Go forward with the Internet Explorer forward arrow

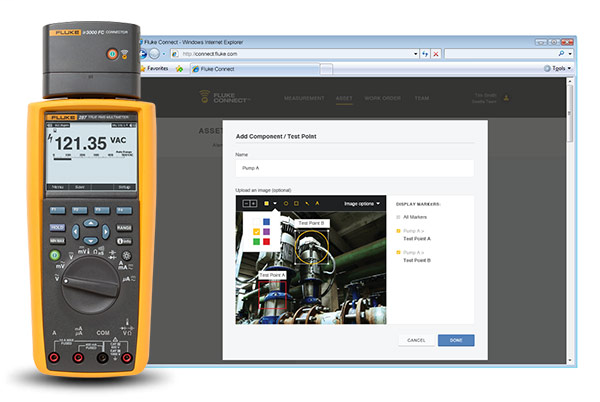pos(155,54)
